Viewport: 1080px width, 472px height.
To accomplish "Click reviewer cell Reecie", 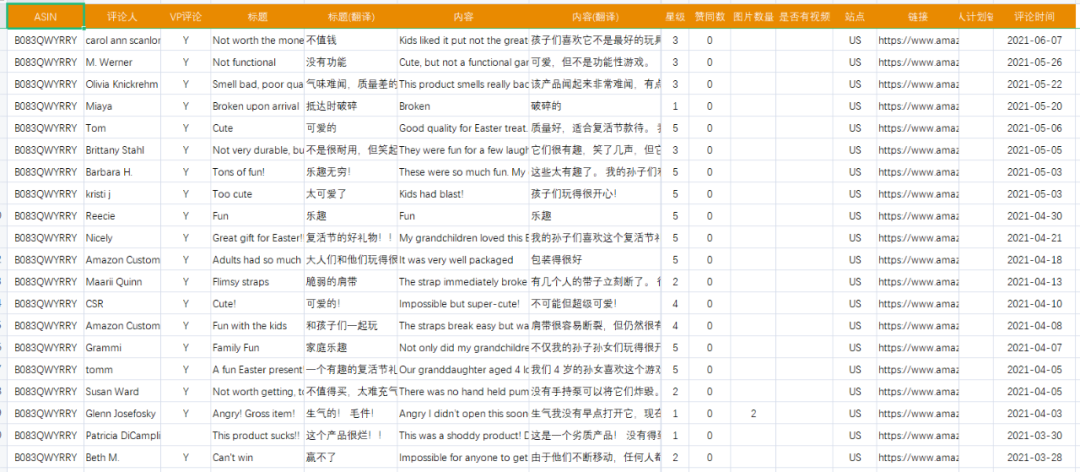I will (x=122, y=216).
